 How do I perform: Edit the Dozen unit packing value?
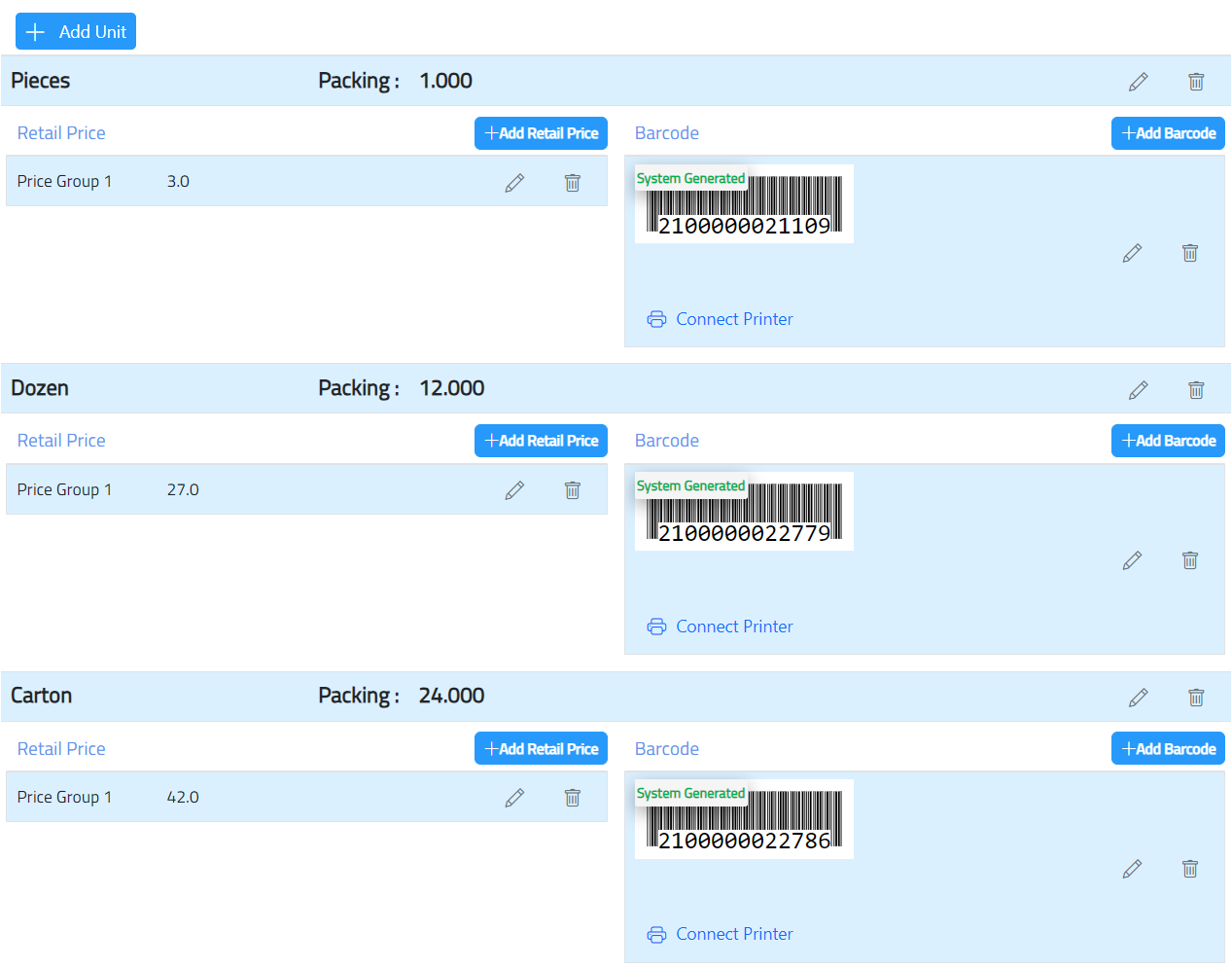tap(1138, 389)
